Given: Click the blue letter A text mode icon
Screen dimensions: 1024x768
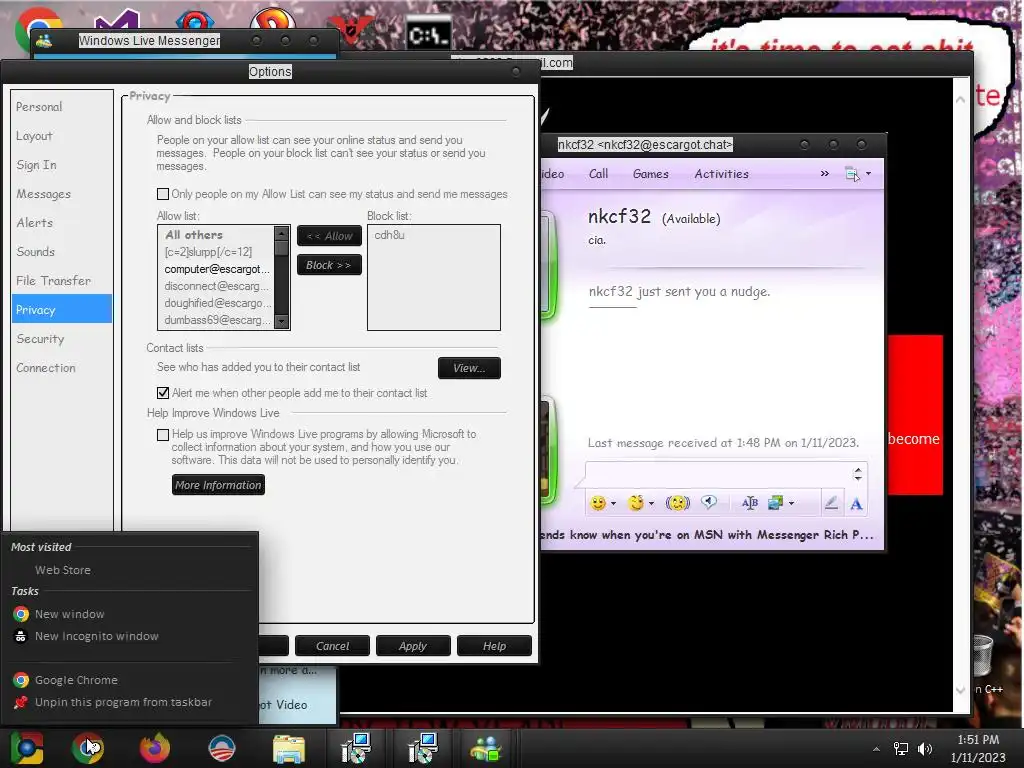Looking at the screenshot, I should (x=856, y=504).
